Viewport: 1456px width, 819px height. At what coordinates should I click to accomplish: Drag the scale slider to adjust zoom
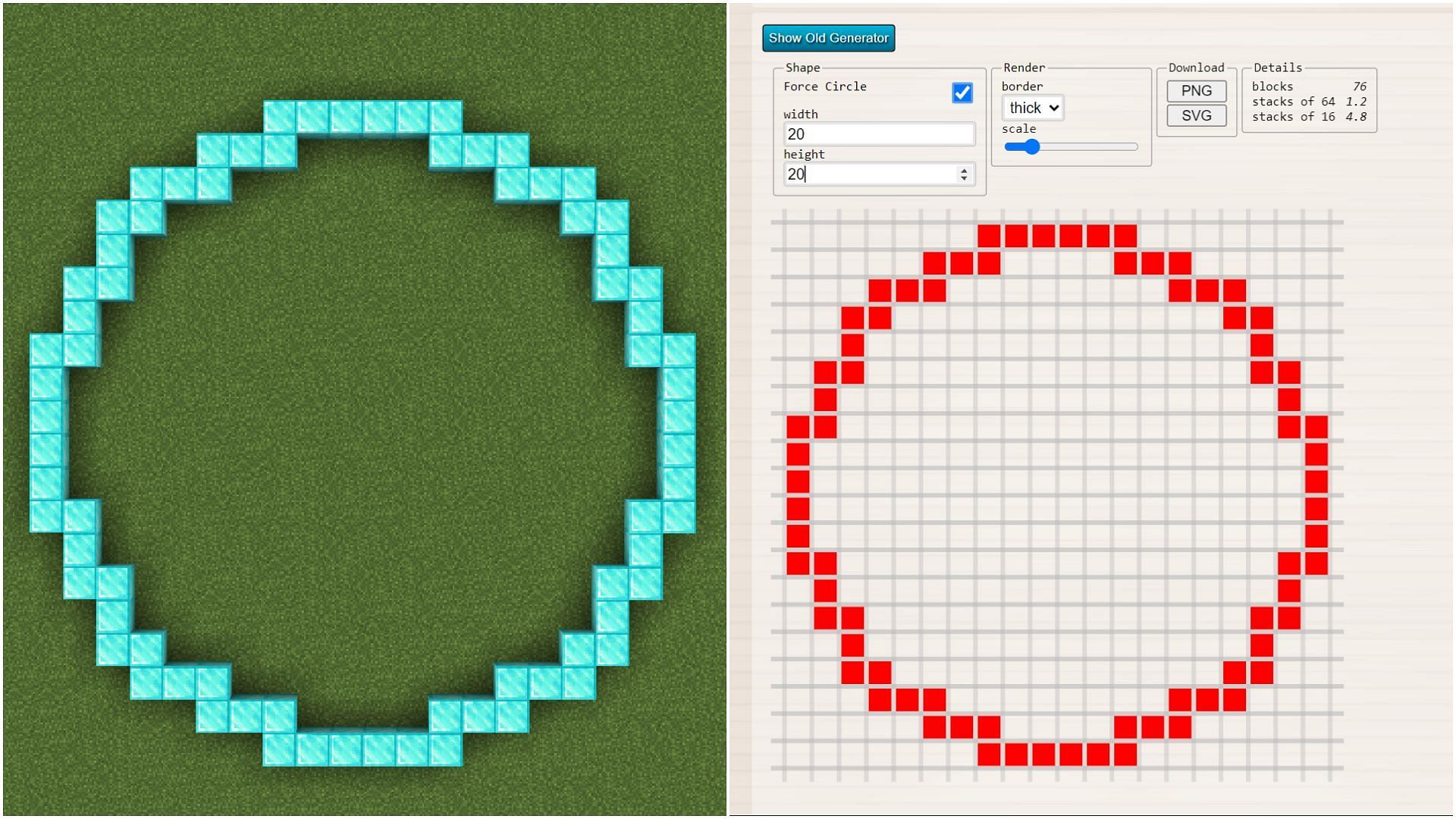pos(1027,146)
